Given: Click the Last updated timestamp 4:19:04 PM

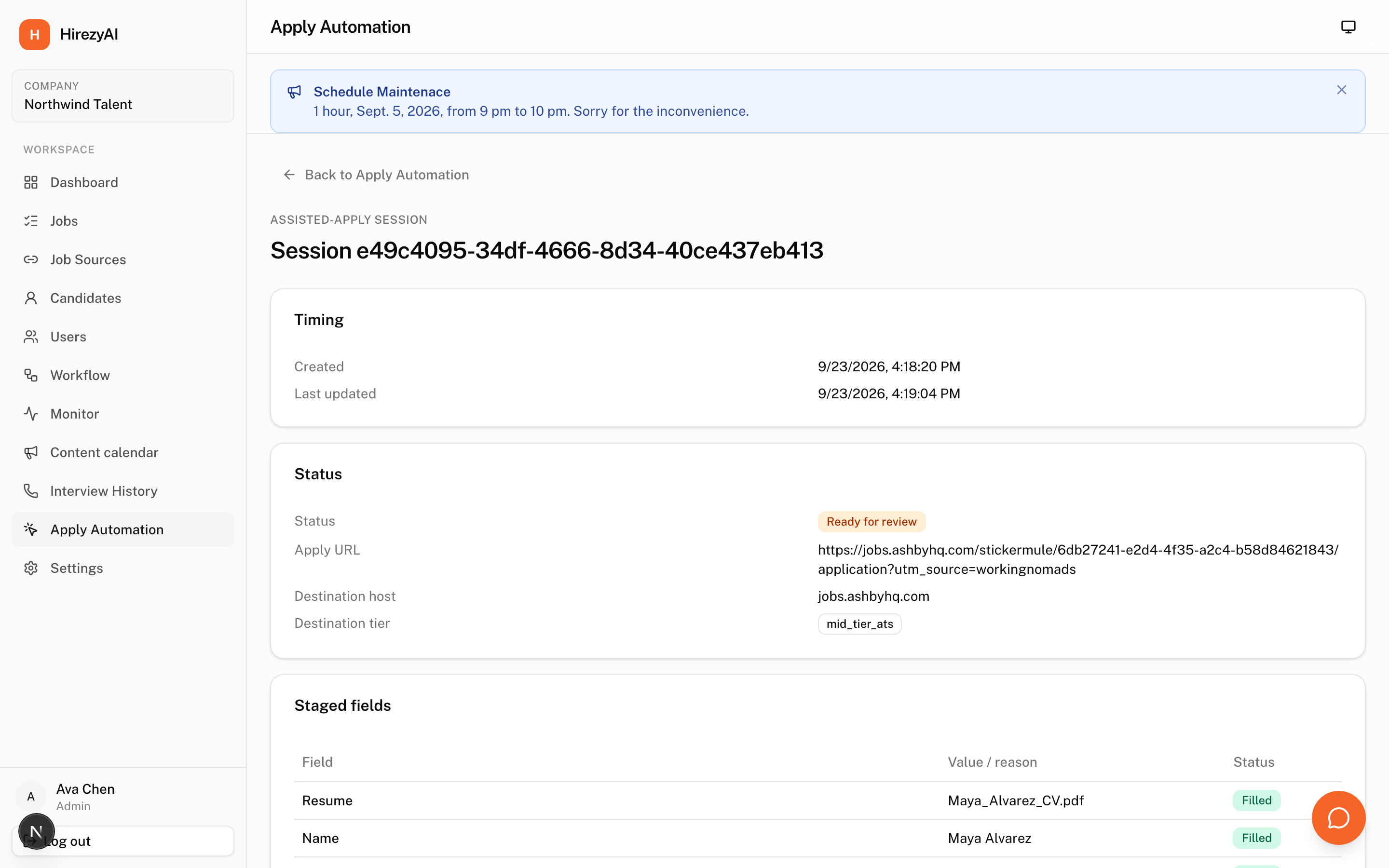Looking at the screenshot, I should [x=888, y=393].
